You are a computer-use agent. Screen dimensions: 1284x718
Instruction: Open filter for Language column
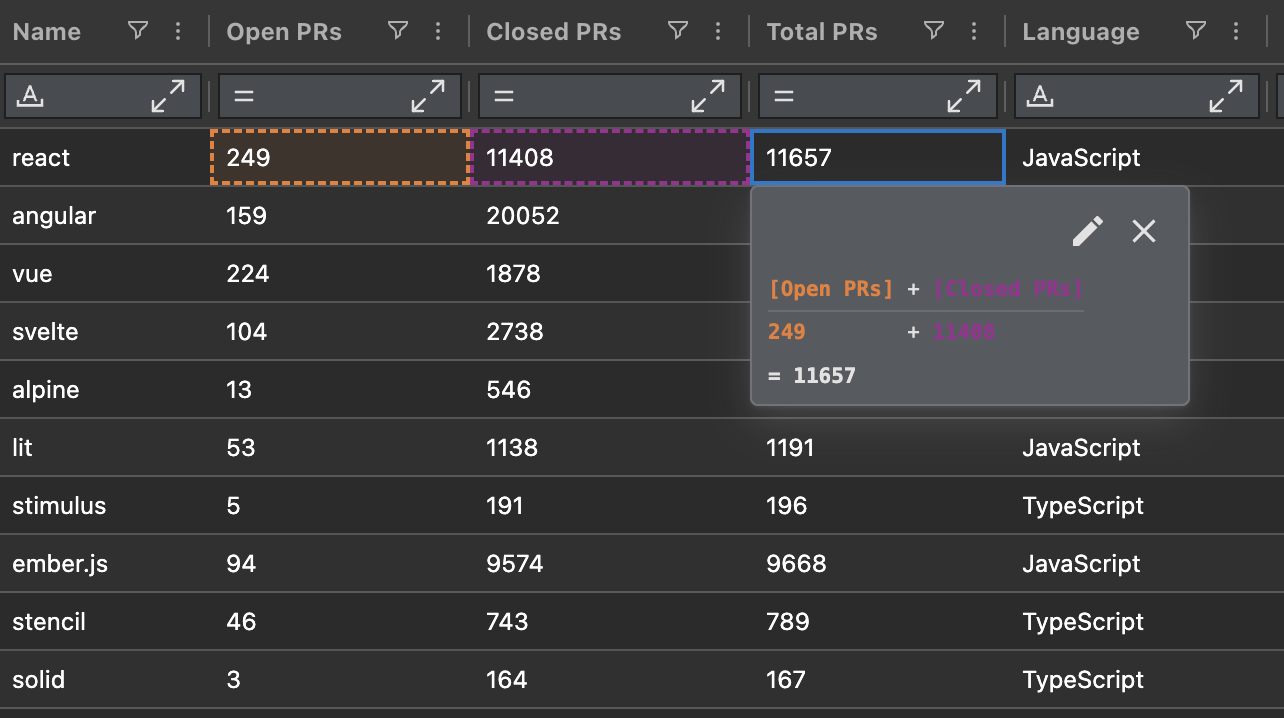tap(1195, 32)
